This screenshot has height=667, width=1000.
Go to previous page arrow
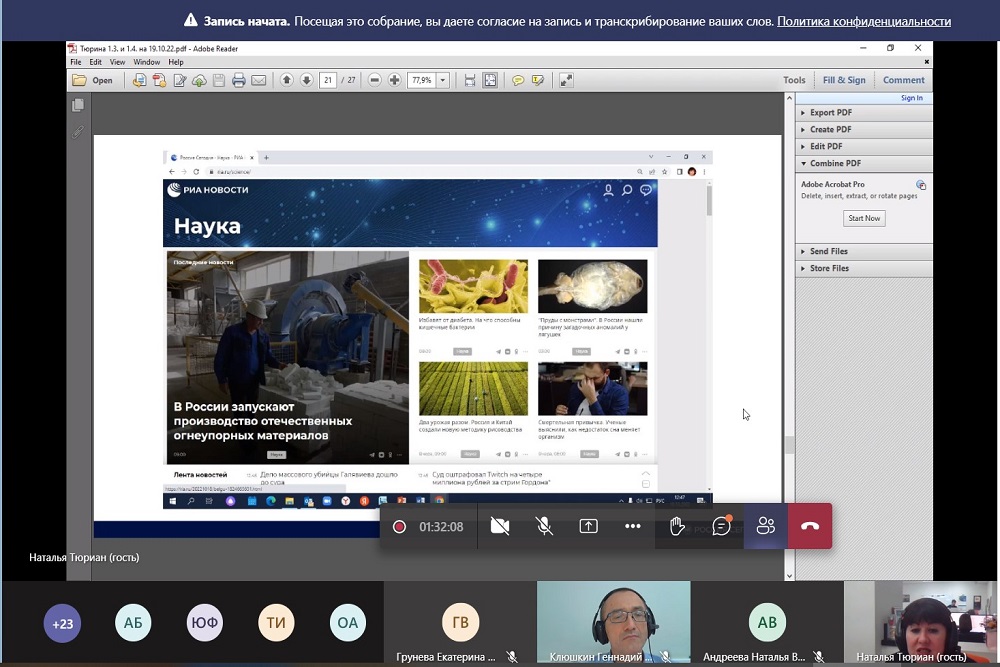pos(287,80)
